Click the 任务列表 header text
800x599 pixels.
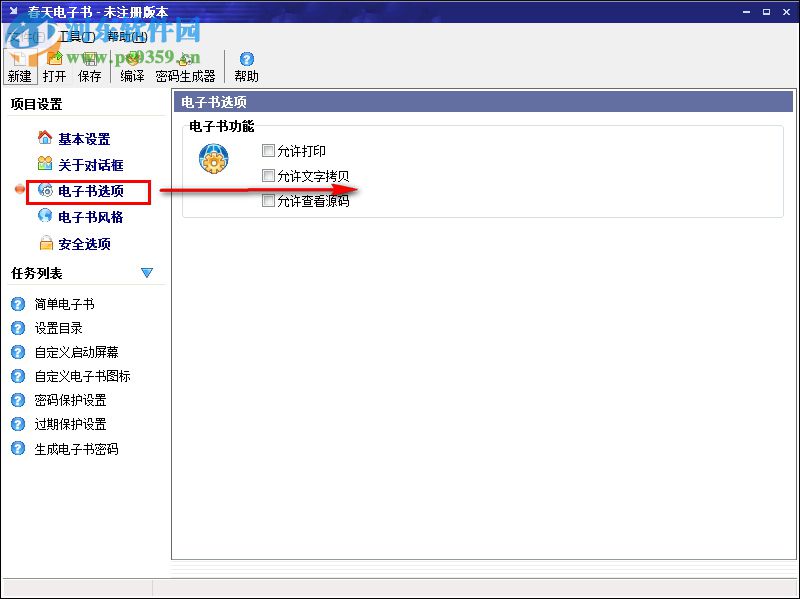36,273
